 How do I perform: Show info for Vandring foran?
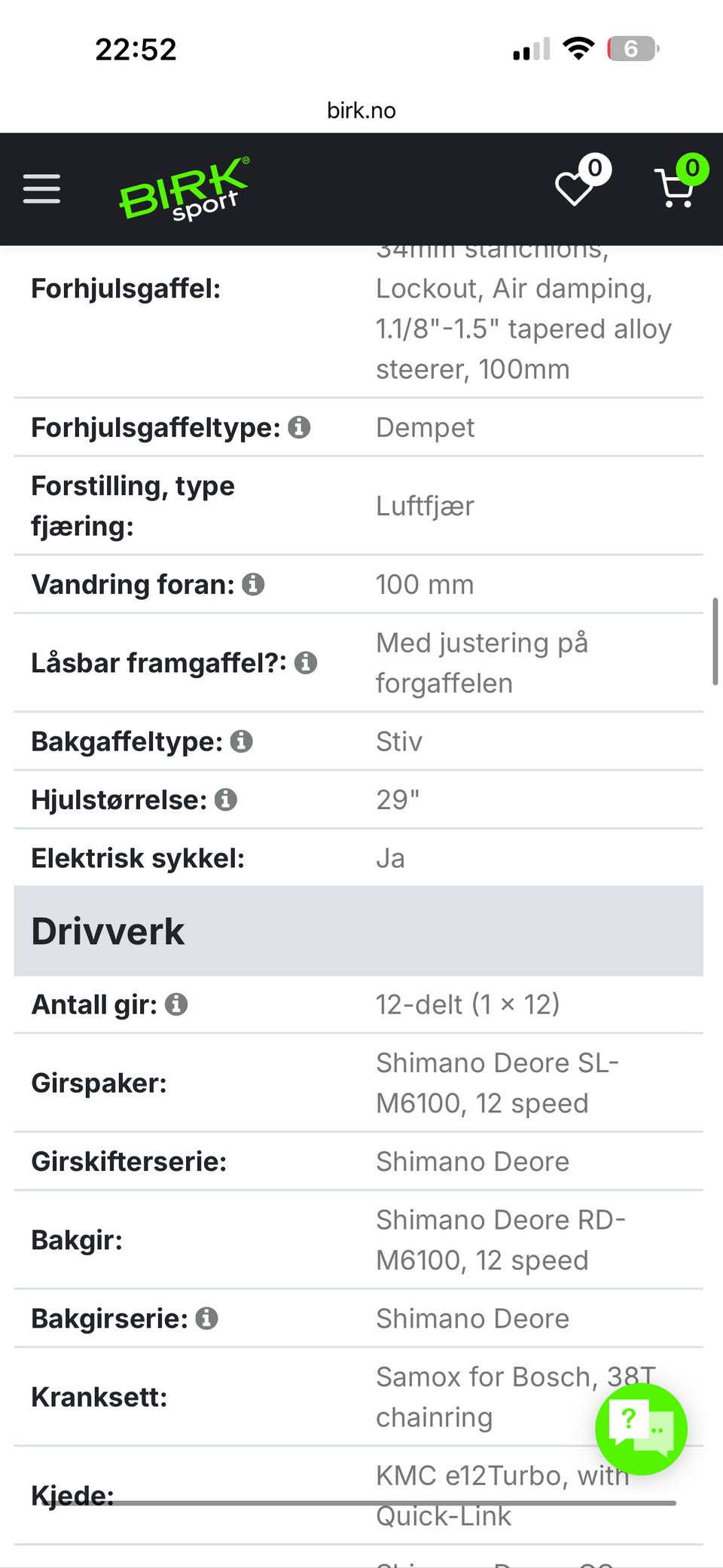coord(253,584)
